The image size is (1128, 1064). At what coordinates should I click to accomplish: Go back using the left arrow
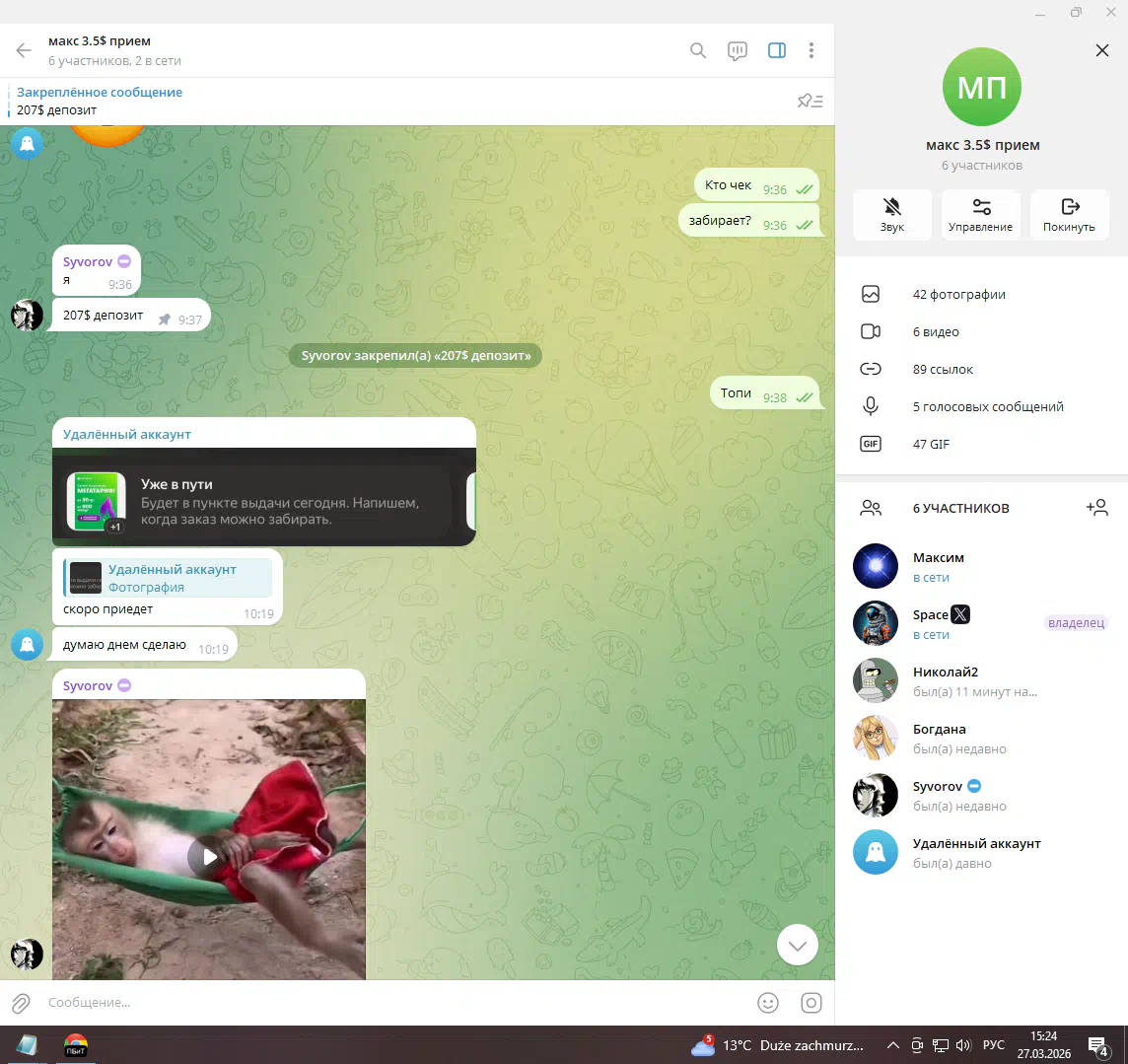(x=24, y=50)
